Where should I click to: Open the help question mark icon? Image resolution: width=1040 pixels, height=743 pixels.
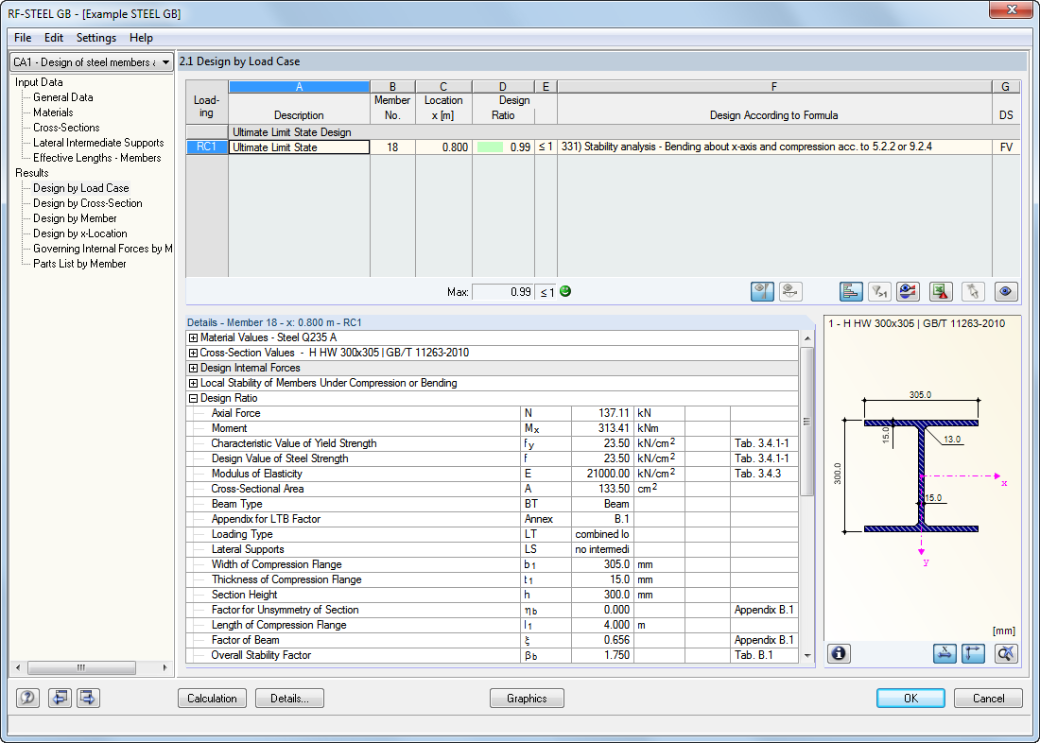[27, 698]
